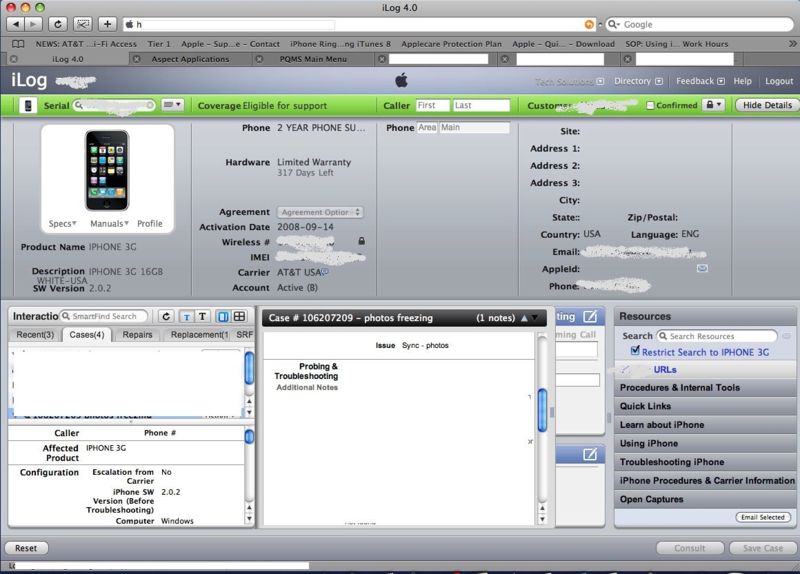Click the SmartFind Search field
The height and width of the screenshot is (574, 800).
[104, 316]
